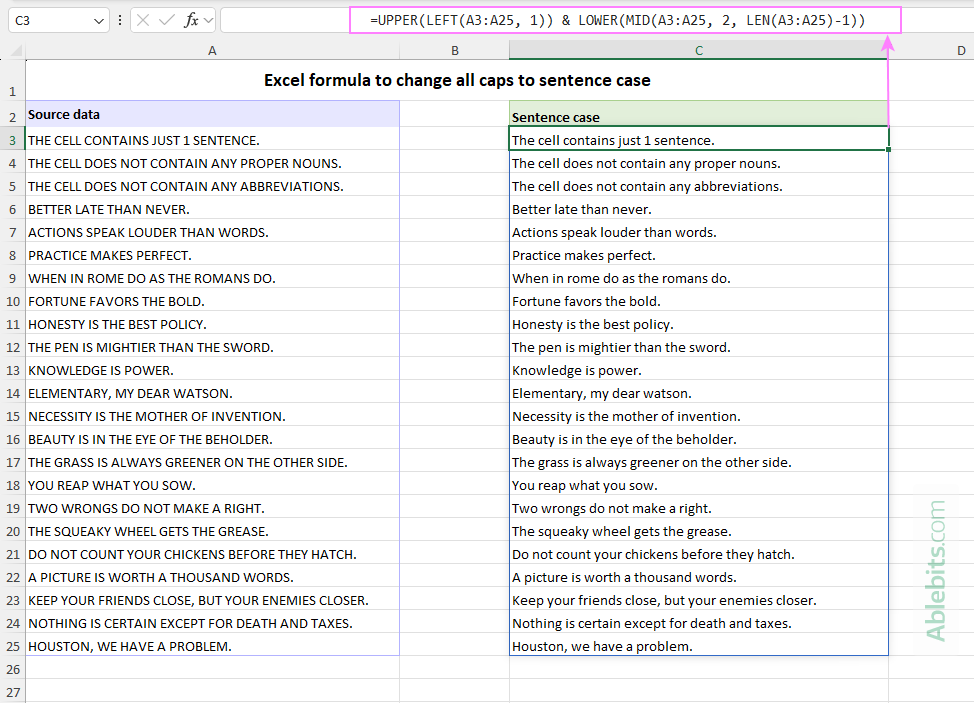This screenshot has width=974, height=703.
Task: Select column A header
Action: pyautogui.click(x=212, y=51)
